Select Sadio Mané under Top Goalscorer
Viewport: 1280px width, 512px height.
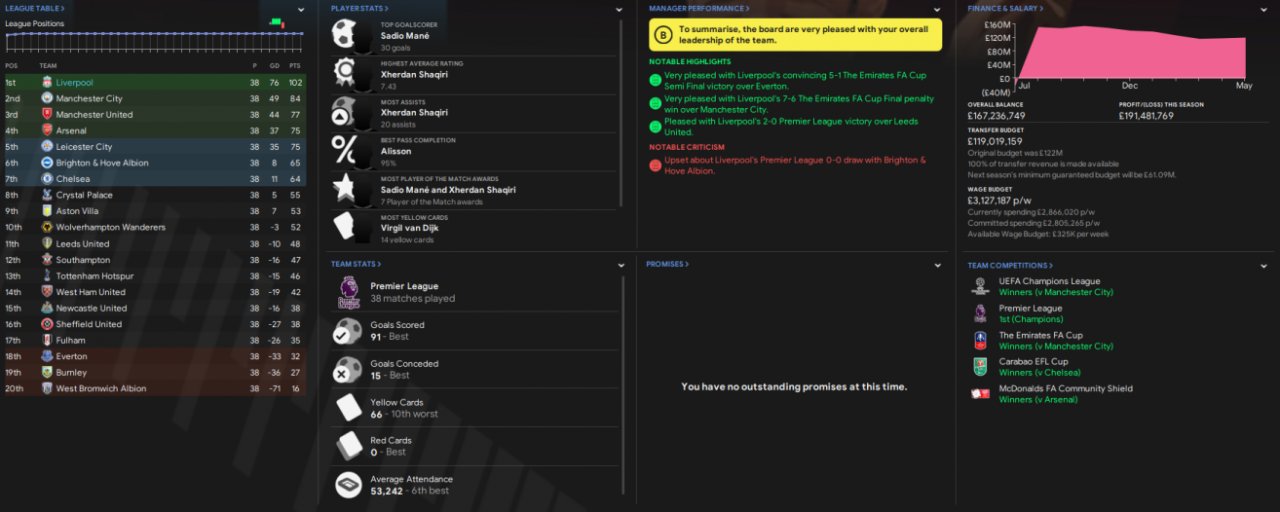(406, 35)
